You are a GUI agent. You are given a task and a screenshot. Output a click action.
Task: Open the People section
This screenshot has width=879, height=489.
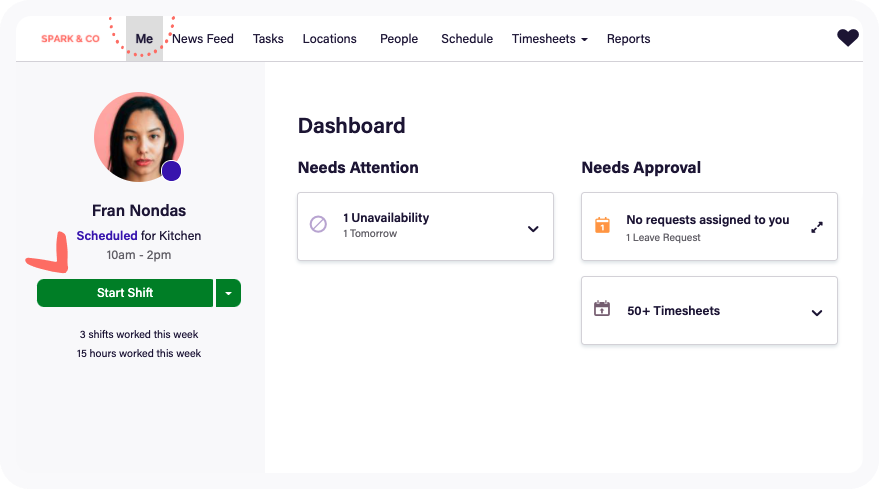(399, 39)
